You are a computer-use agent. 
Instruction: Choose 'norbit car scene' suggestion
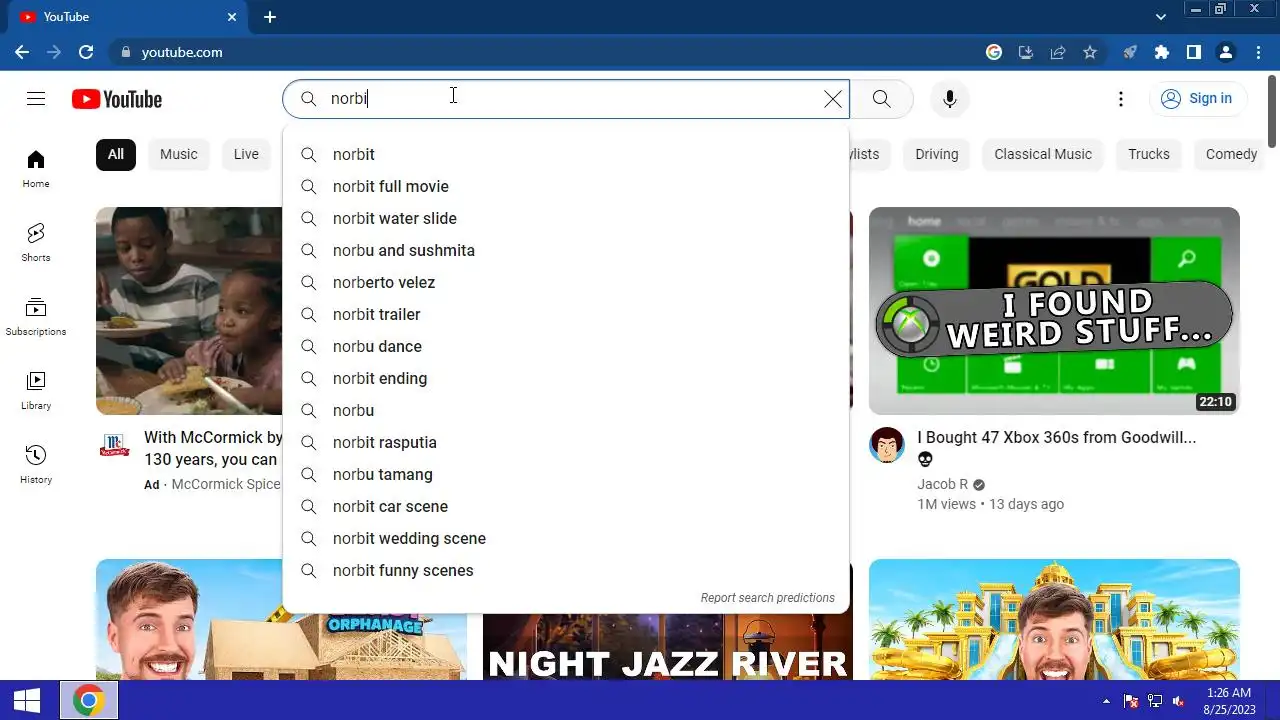tap(566, 506)
